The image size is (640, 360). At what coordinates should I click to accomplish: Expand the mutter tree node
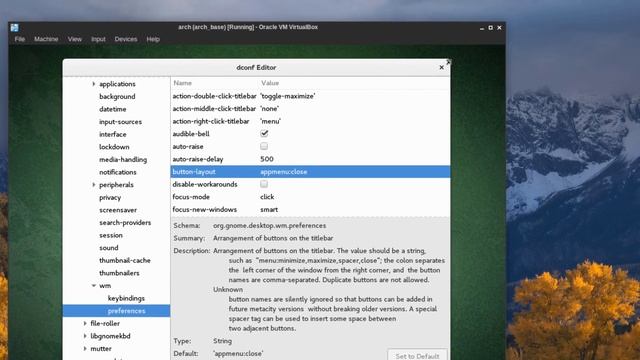click(85, 349)
